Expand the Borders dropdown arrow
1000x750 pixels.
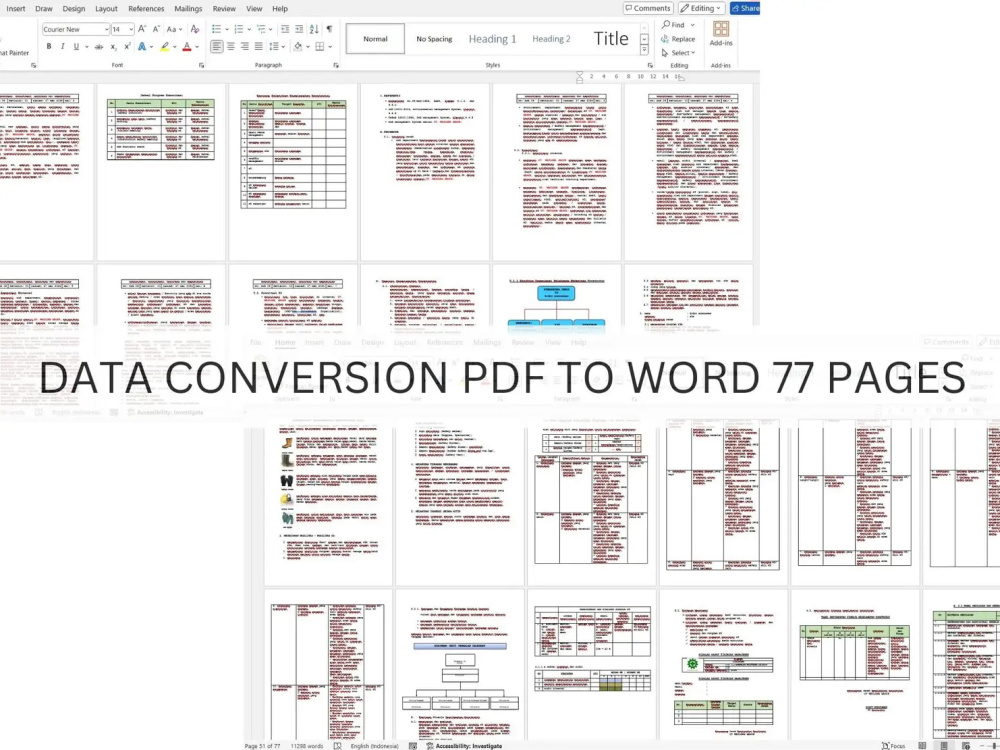tap(329, 46)
